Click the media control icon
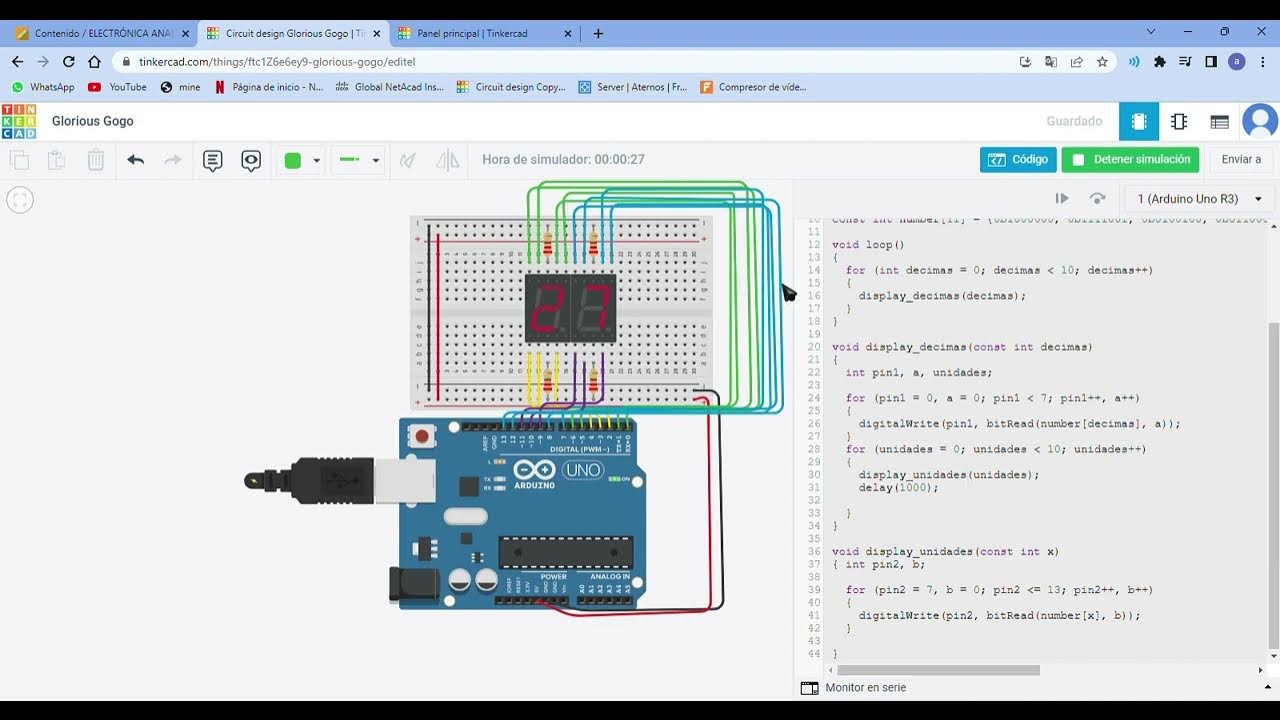1280x720 pixels. tap(1186, 62)
